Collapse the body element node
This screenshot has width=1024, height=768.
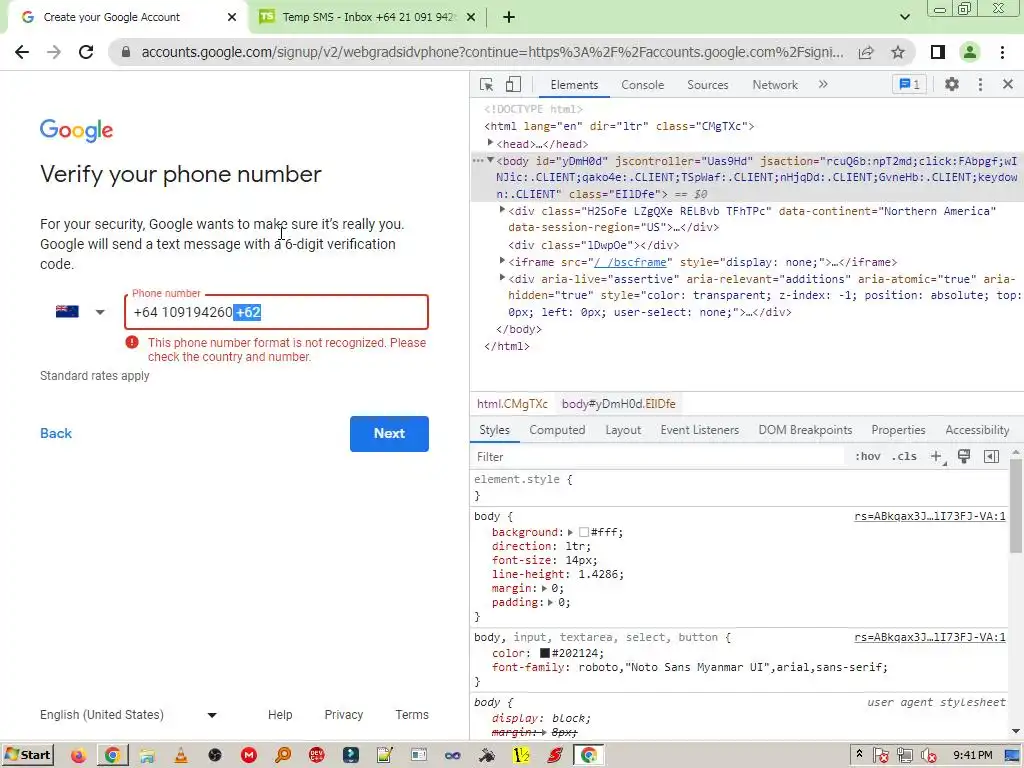coord(490,161)
